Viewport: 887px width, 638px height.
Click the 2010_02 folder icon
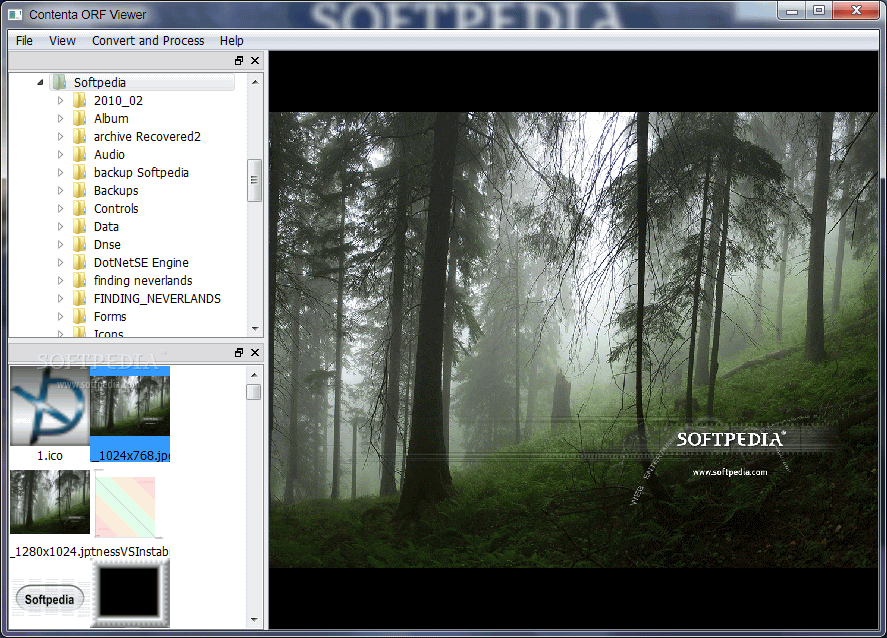pos(79,101)
